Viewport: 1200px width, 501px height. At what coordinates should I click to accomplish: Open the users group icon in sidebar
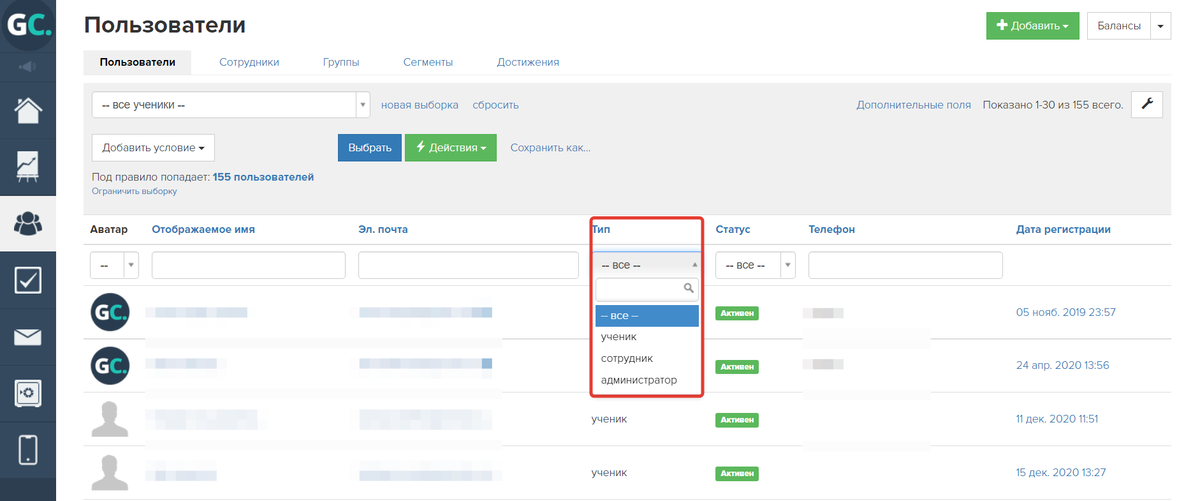point(28,223)
